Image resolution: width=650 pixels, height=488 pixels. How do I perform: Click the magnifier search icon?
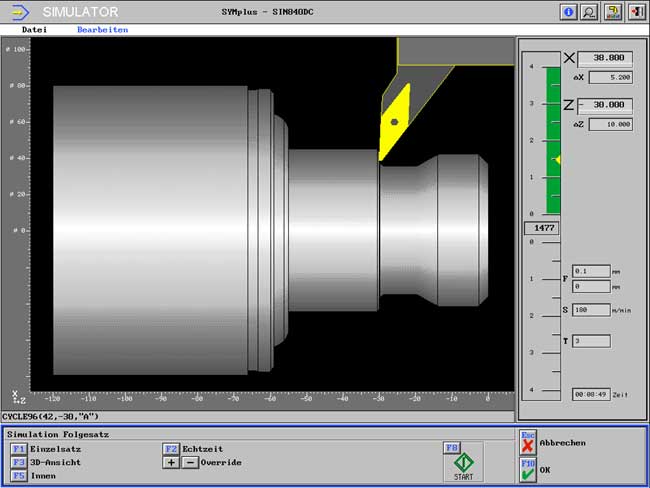[590, 12]
